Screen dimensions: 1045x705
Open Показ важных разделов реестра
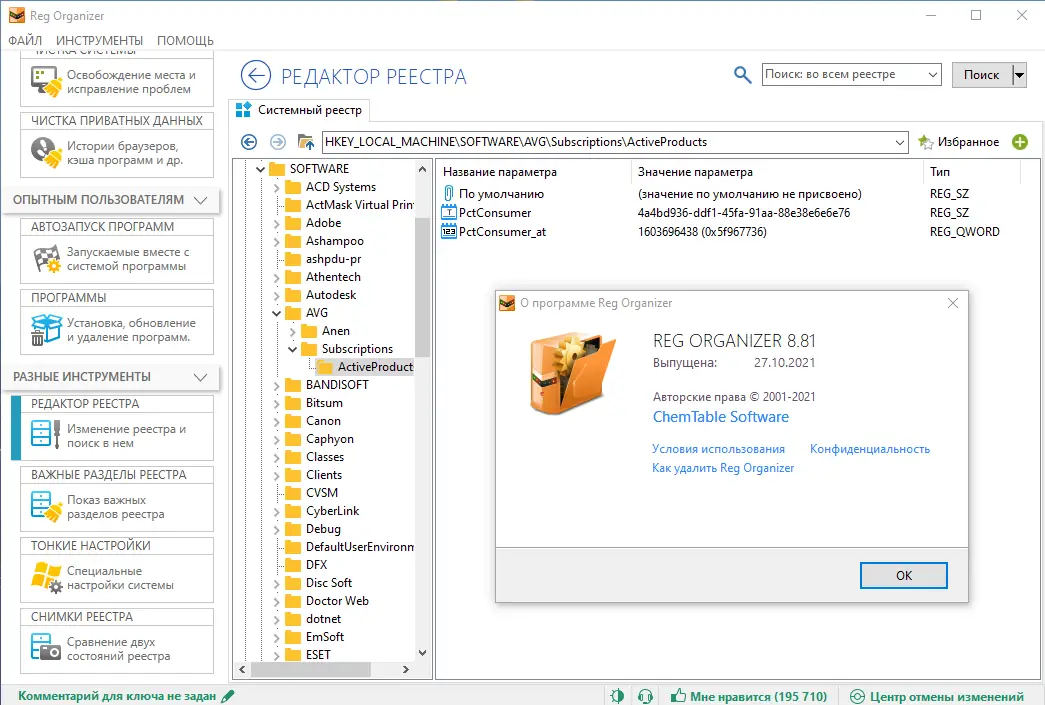(x=117, y=507)
